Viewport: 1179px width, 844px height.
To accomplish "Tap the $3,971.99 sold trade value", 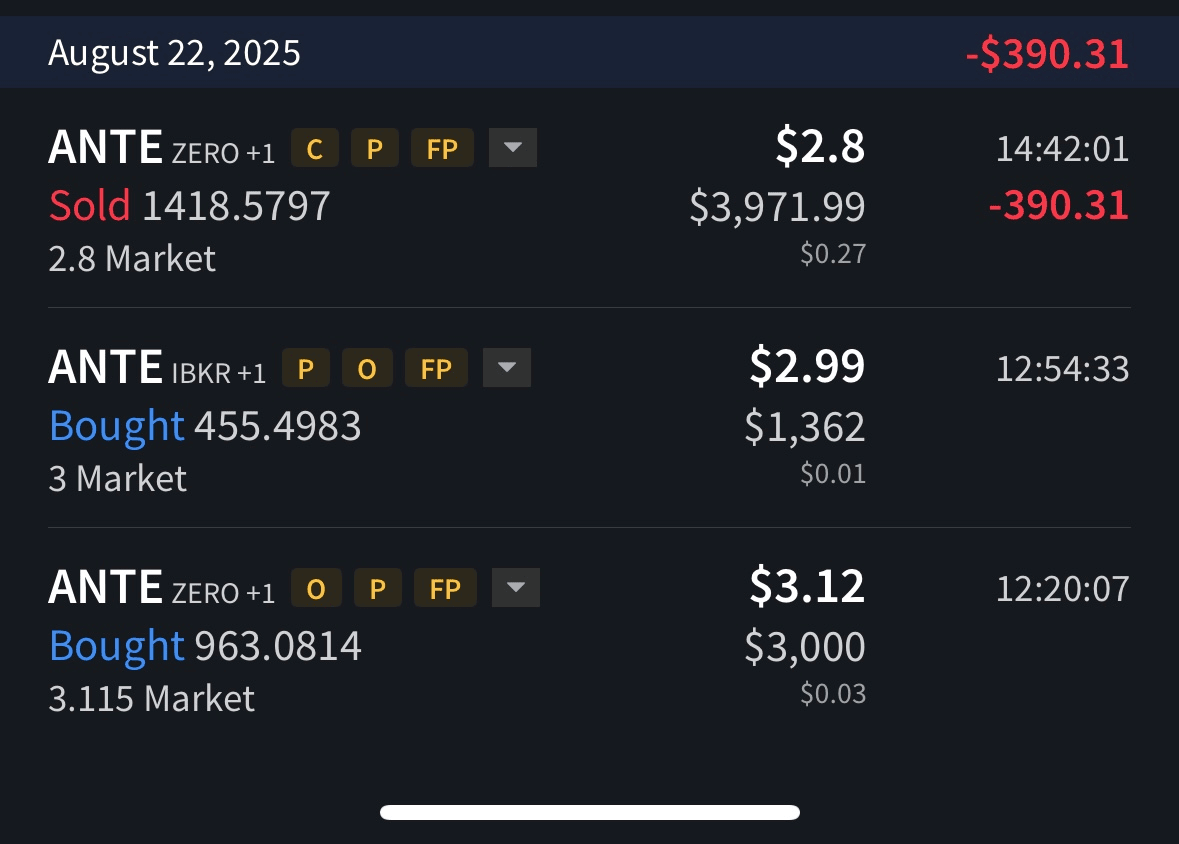I will pyautogui.click(x=777, y=207).
